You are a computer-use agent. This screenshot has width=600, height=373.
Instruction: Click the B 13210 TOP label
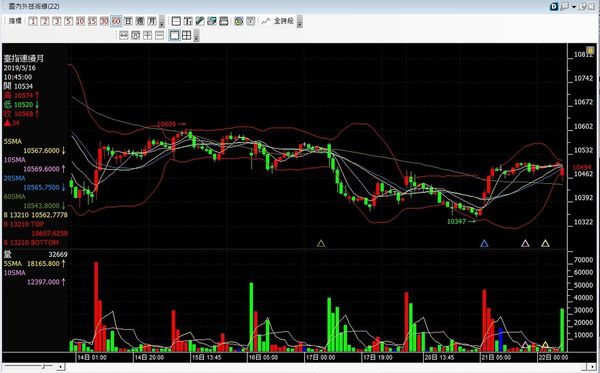[x=24, y=224]
